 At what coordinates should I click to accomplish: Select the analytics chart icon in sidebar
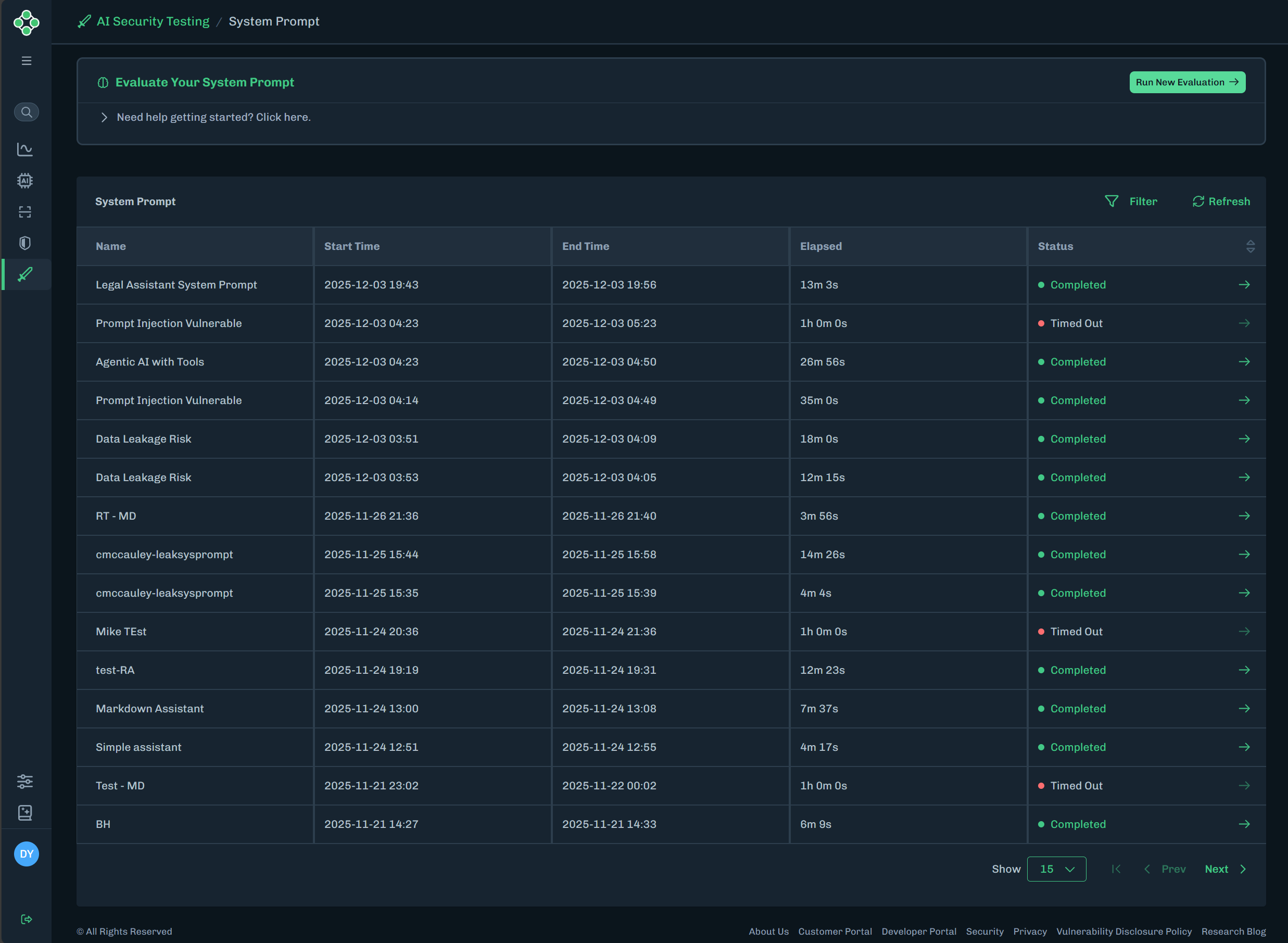click(26, 149)
